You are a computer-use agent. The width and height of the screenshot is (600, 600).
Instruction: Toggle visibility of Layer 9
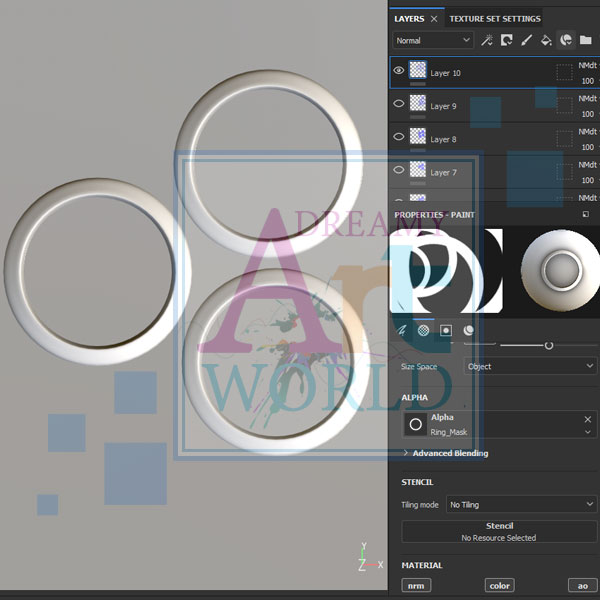click(399, 103)
